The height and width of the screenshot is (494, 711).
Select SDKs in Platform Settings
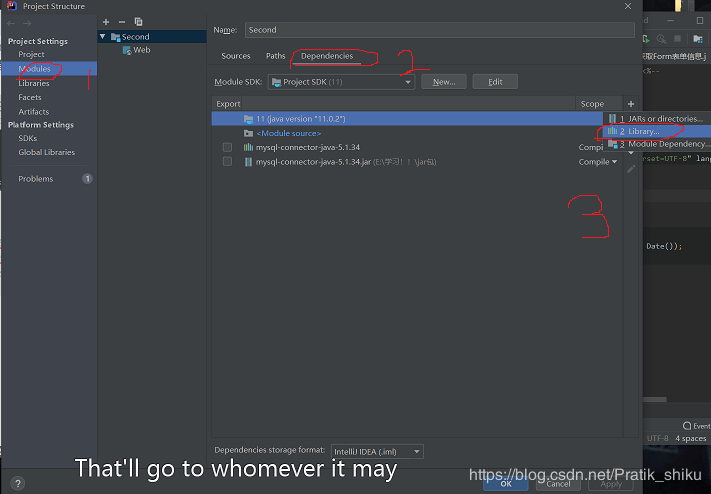point(28,138)
